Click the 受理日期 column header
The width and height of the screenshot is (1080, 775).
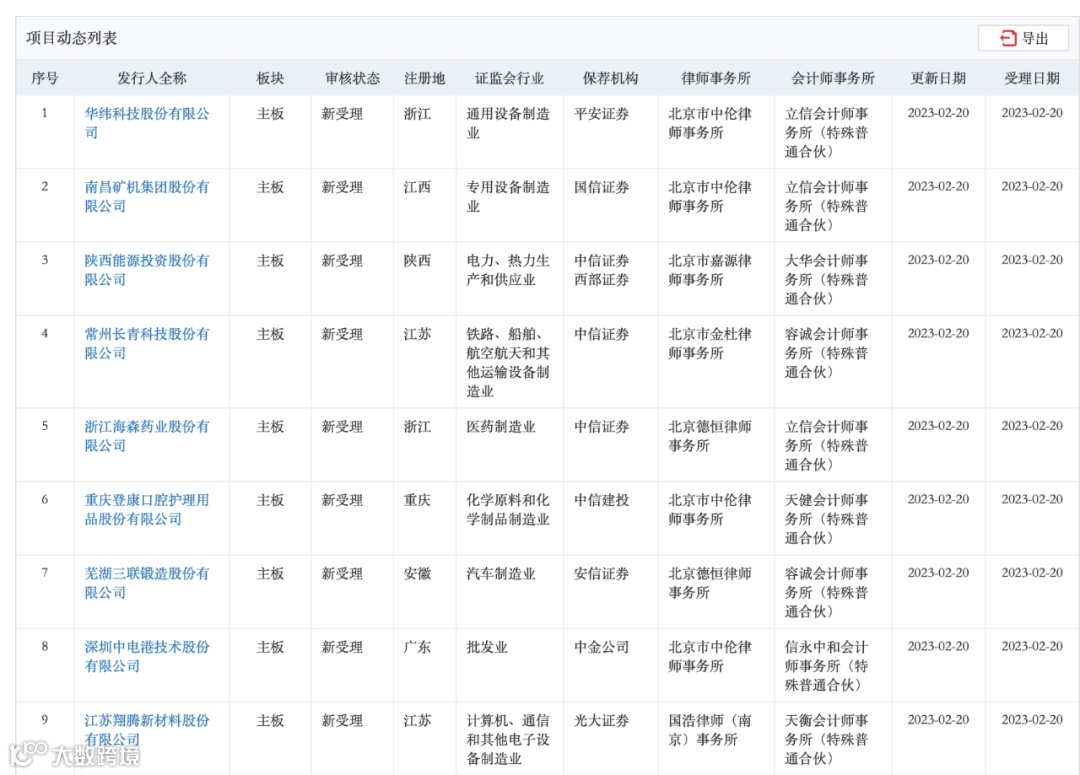click(1032, 79)
